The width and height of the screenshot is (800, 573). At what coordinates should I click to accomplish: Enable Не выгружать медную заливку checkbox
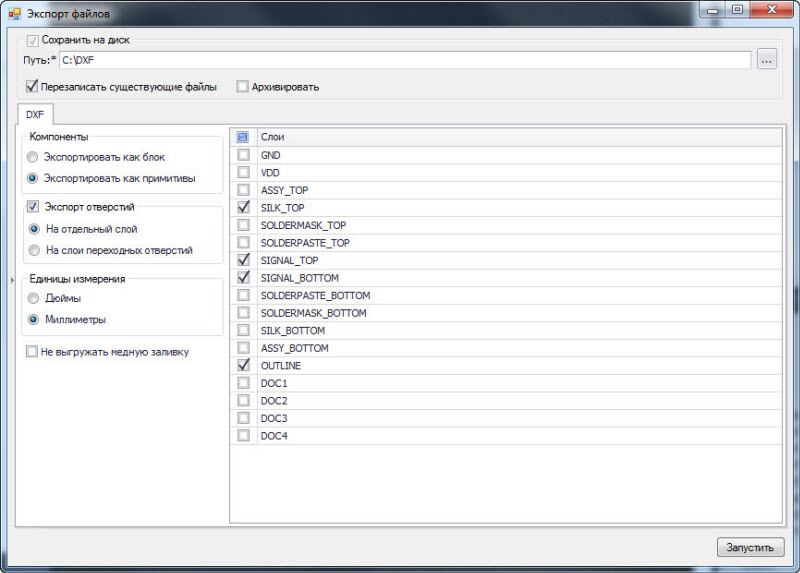tap(32, 352)
